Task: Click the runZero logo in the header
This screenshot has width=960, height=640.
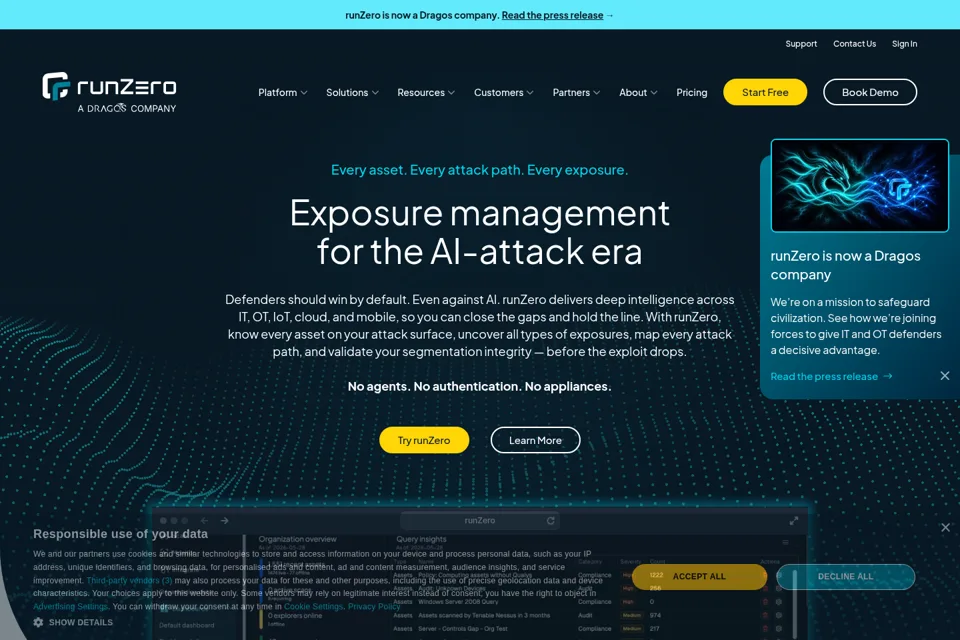Action: (109, 93)
